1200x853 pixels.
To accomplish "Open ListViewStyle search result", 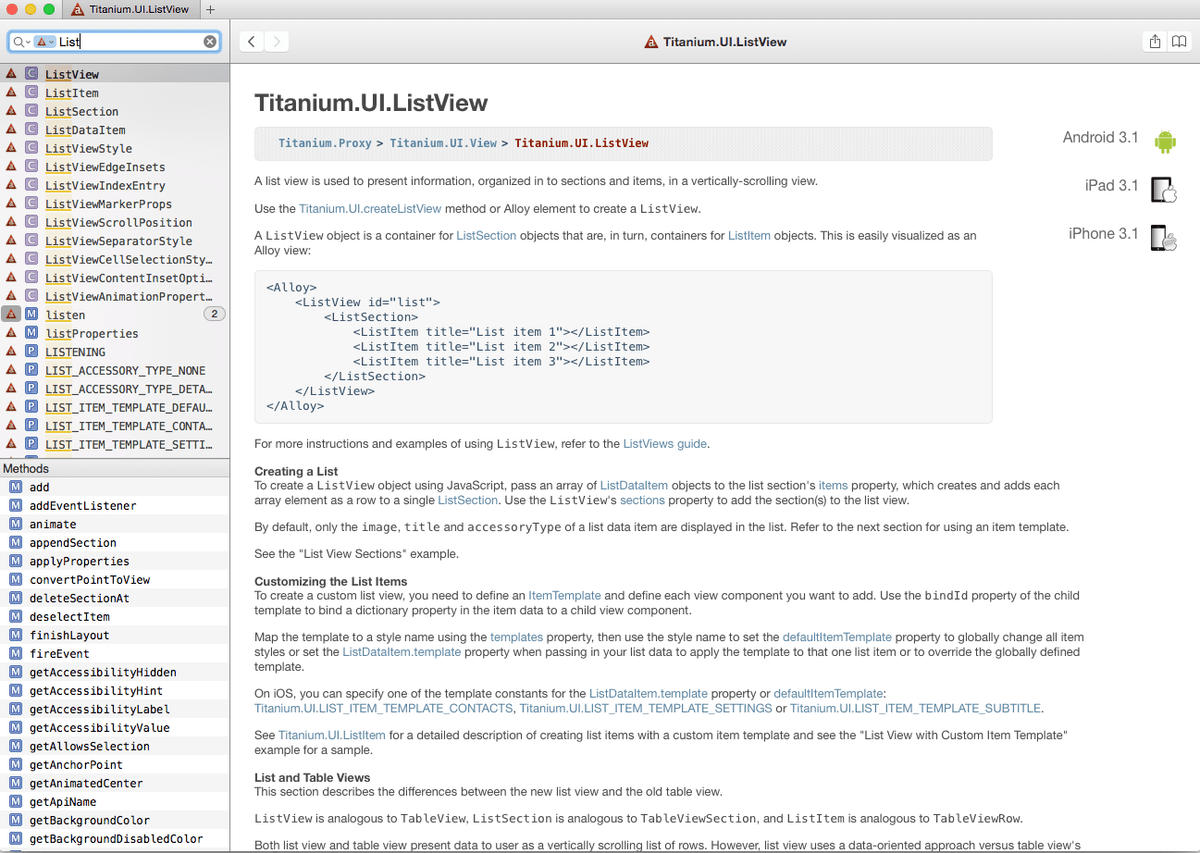I will pyautogui.click(x=115, y=148).
